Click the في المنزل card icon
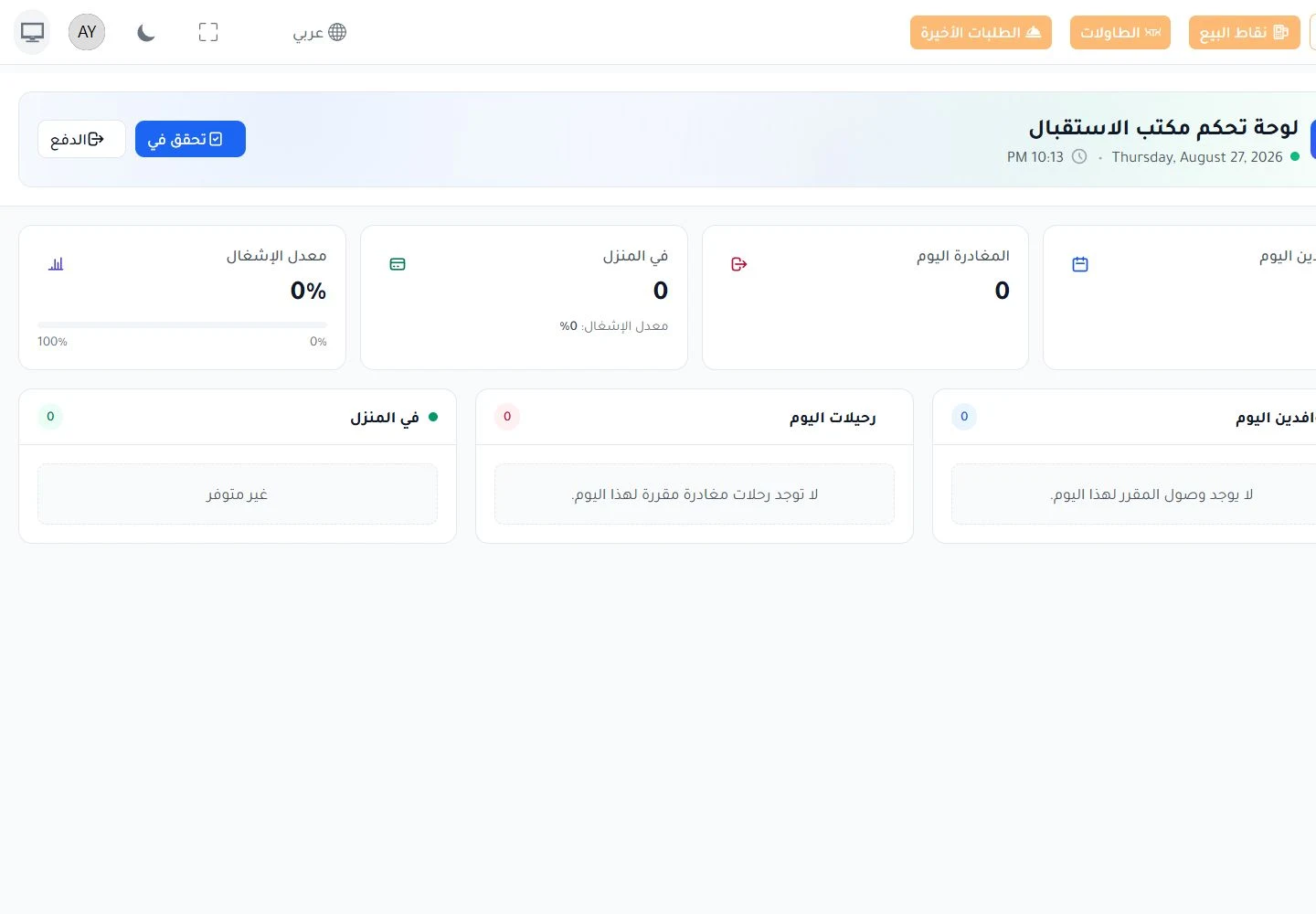 [398, 264]
